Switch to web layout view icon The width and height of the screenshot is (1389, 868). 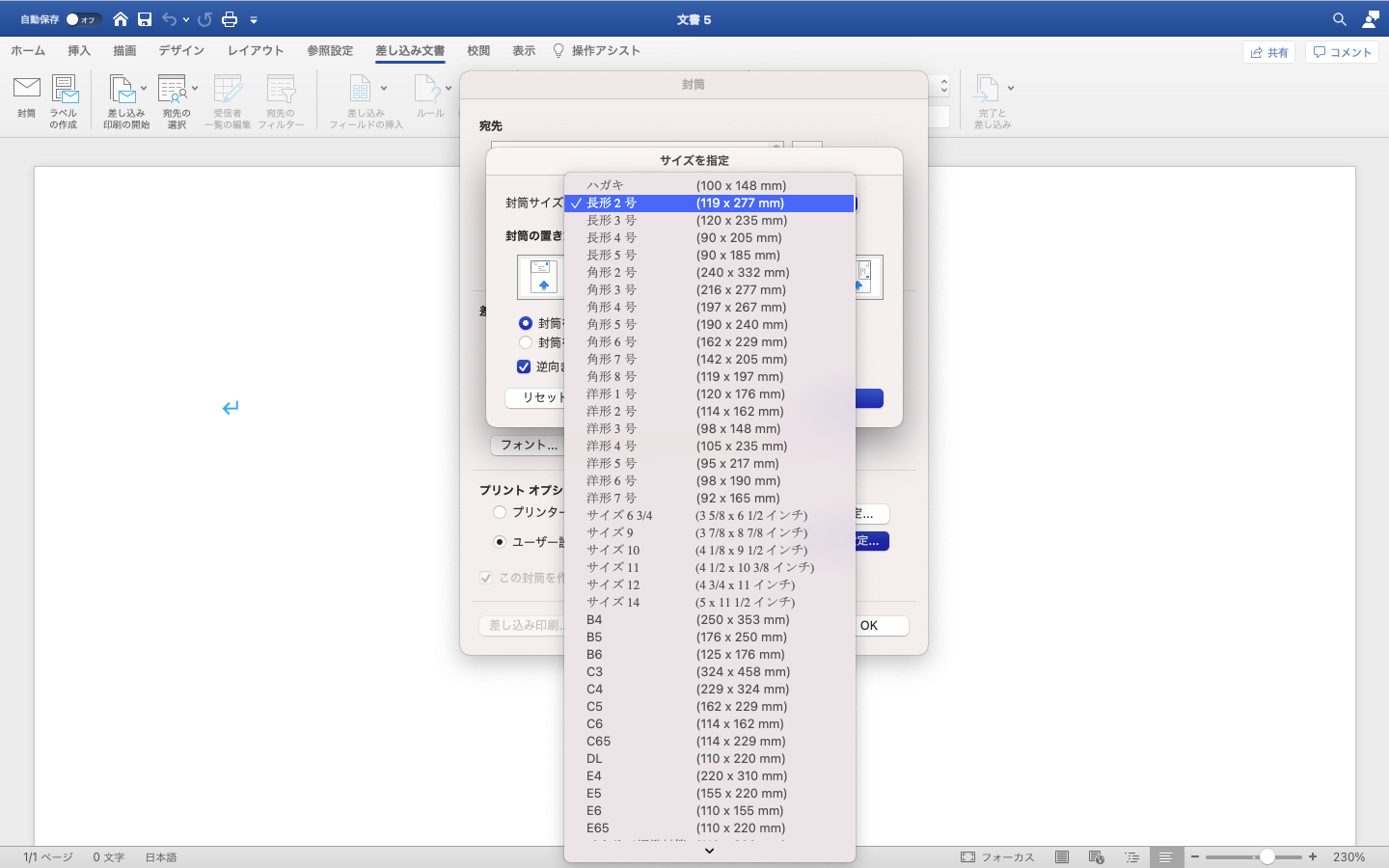1096,856
